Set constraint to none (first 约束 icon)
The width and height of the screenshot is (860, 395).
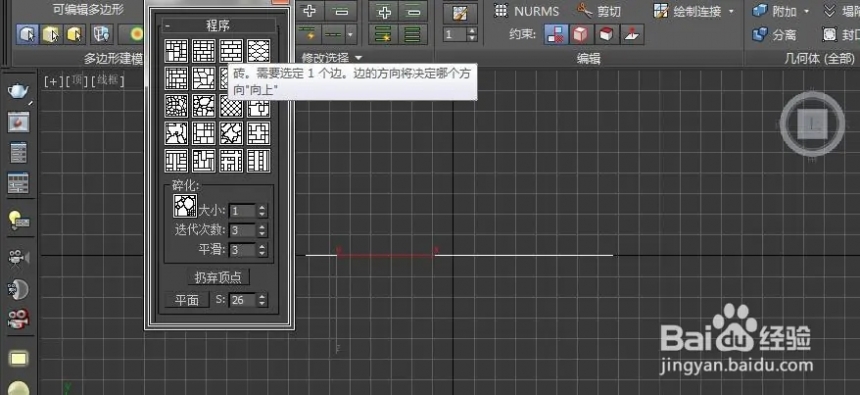click(x=556, y=35)
